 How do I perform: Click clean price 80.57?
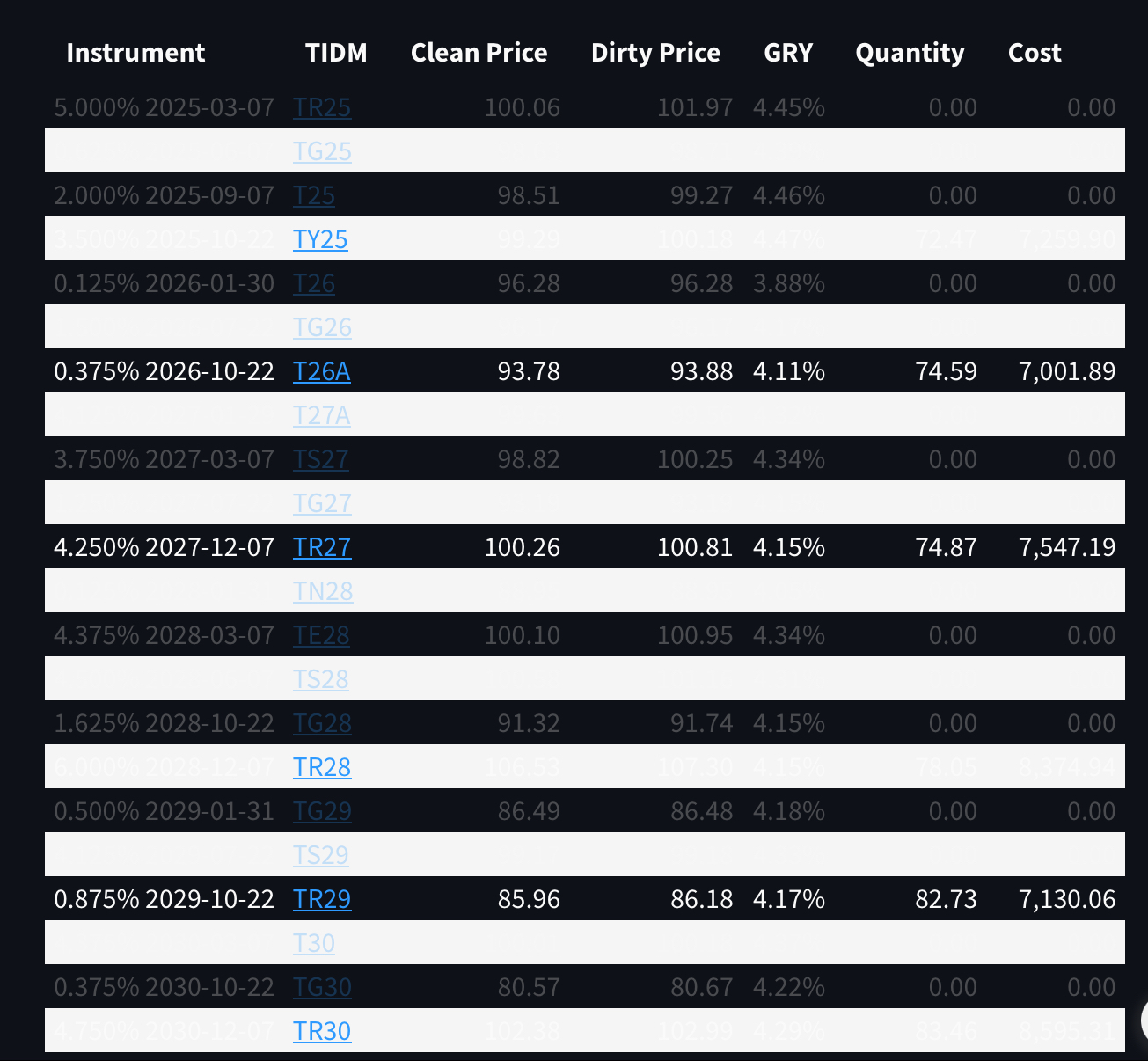[x=529, y=987]
